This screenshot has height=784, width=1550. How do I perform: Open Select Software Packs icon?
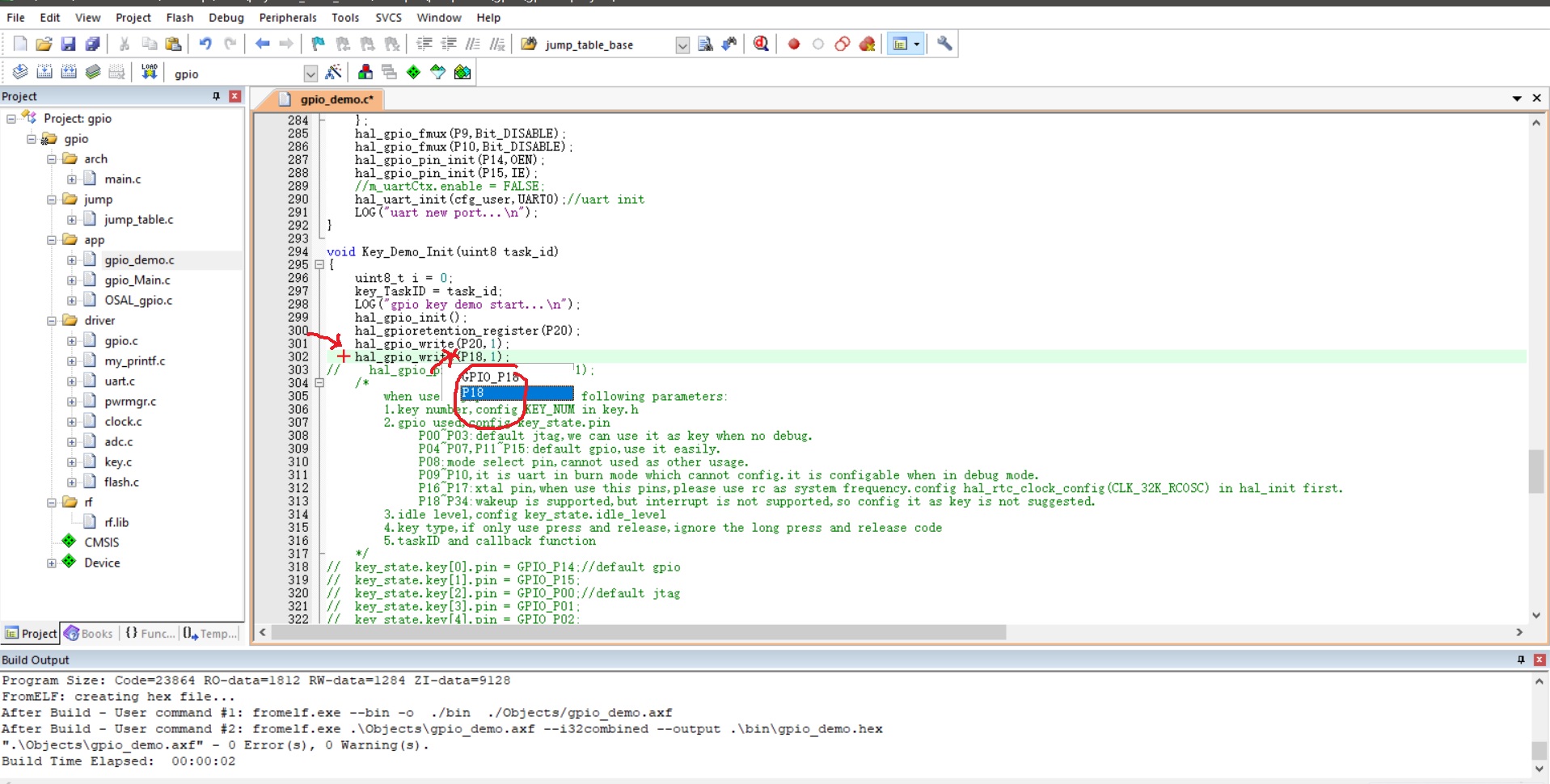[x=438, y=73]
